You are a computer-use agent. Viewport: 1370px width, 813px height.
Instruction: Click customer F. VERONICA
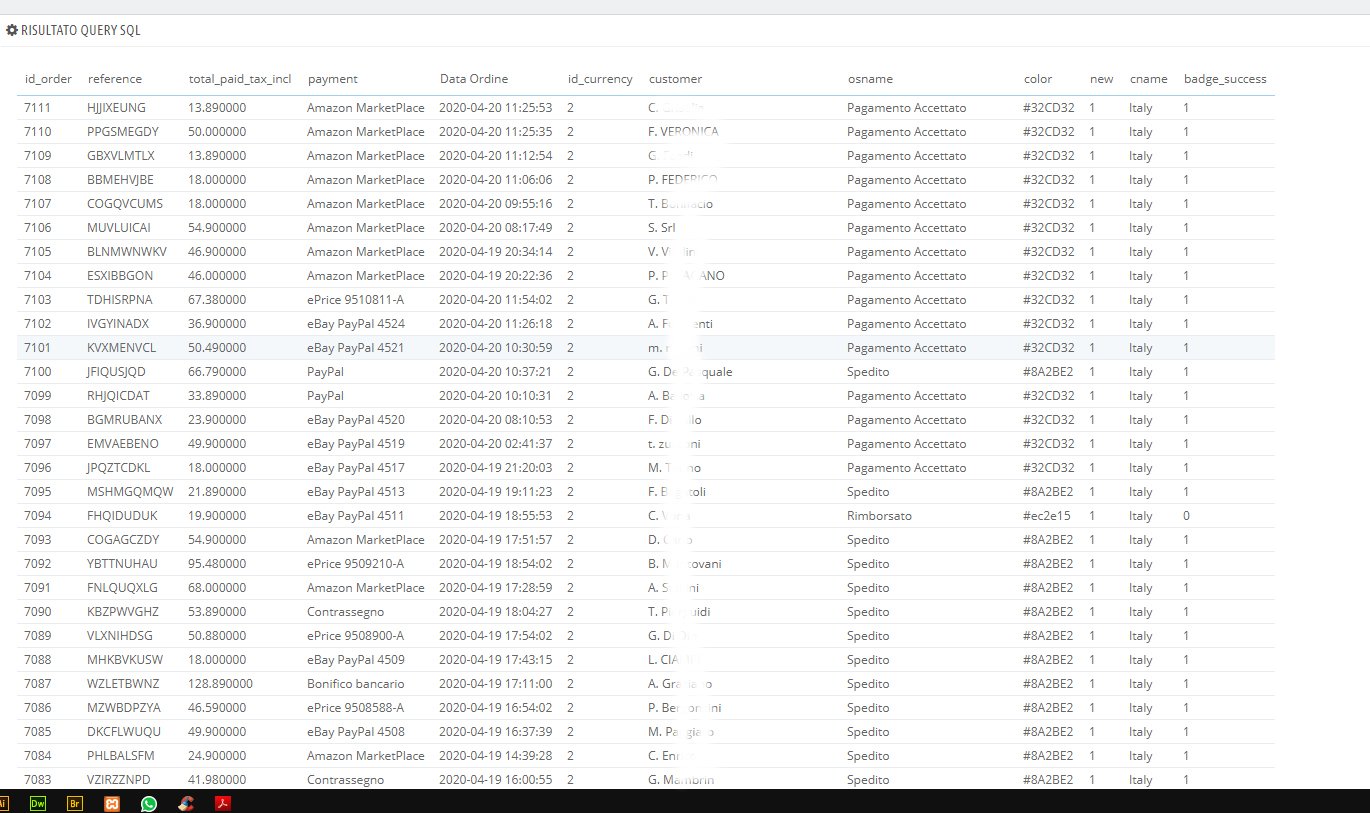[x=683, y=131]
